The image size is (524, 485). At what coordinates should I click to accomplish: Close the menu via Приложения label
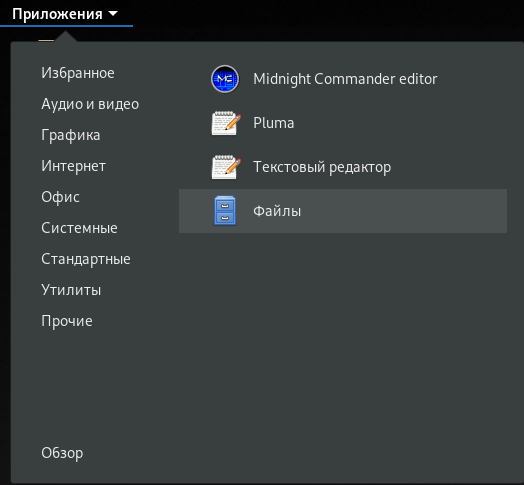tap(57, 14)
